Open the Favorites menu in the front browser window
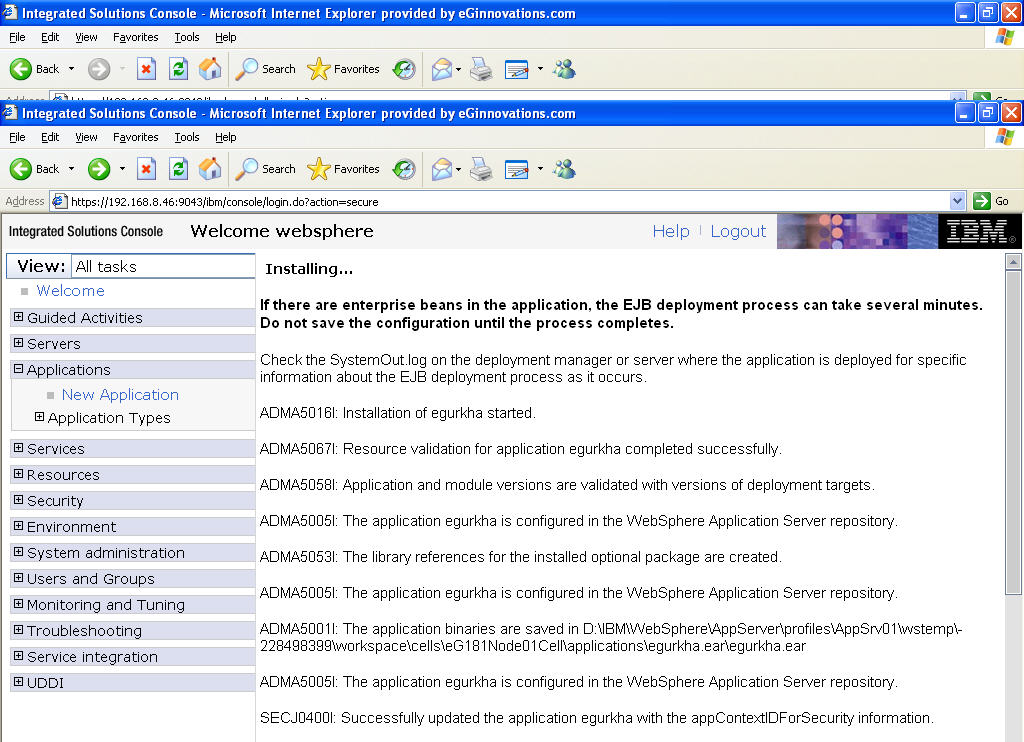This screenshot has height=742, width=1024. 135,137
